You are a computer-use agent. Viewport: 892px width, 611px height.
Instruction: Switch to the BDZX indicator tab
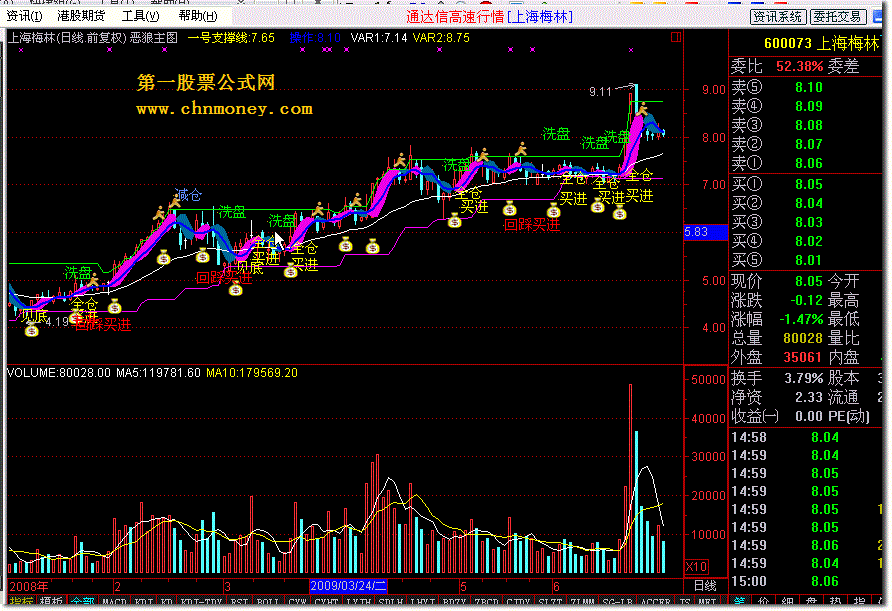pos(455,601)
